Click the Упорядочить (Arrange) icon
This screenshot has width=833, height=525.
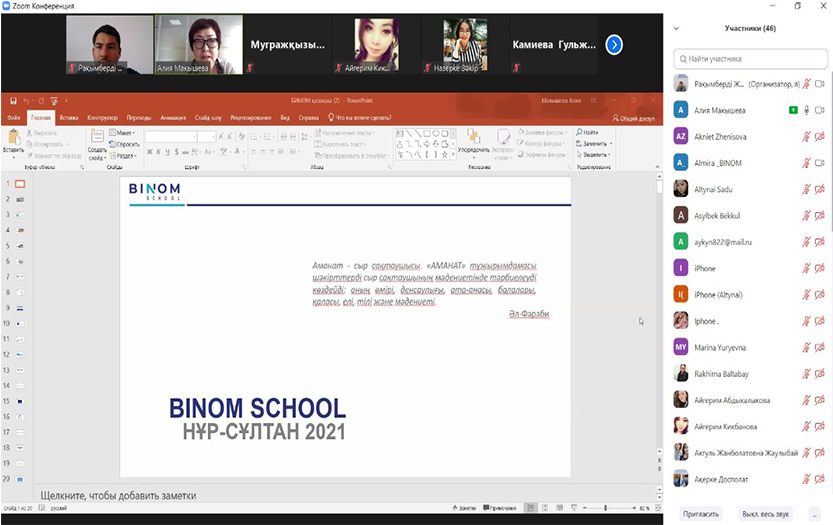(473, 136)
